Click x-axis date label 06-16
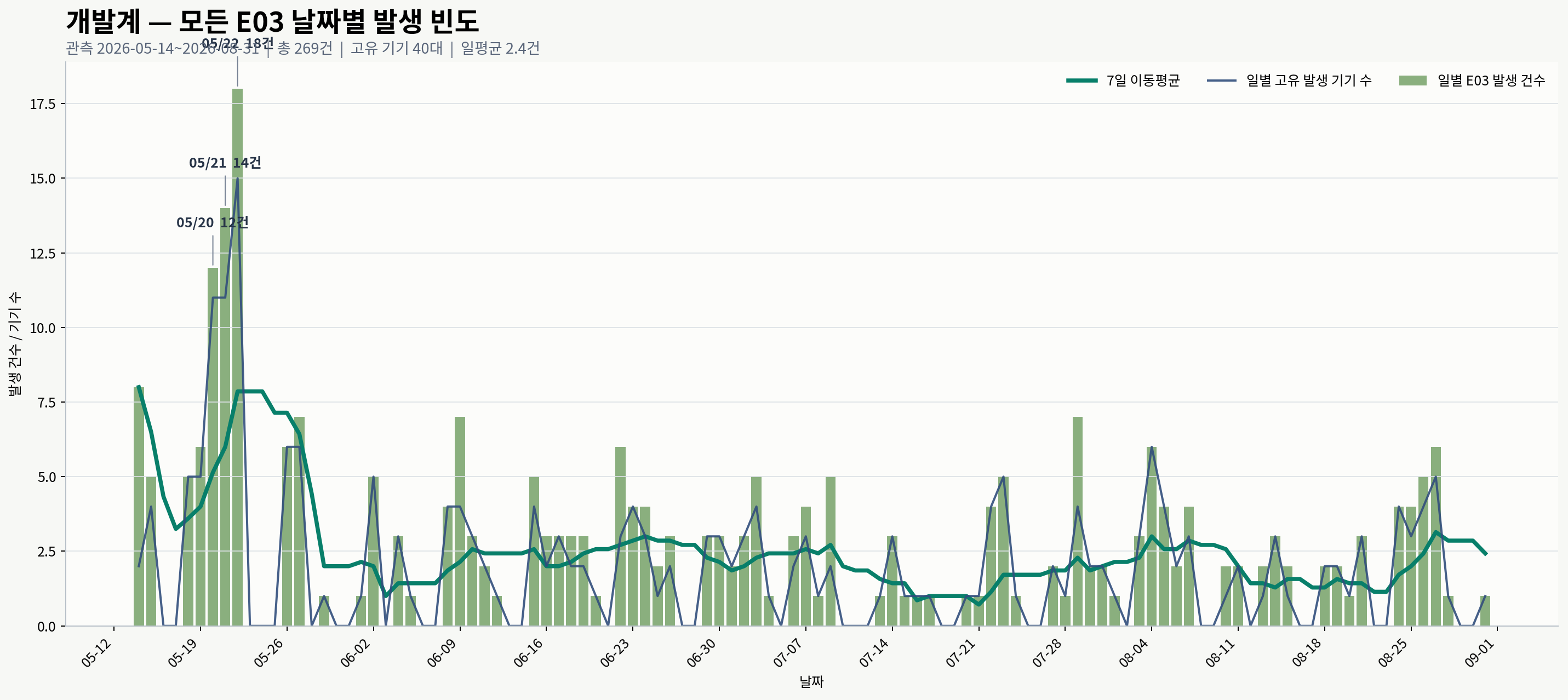The image size is (1568, 700). tap(529, 652)
